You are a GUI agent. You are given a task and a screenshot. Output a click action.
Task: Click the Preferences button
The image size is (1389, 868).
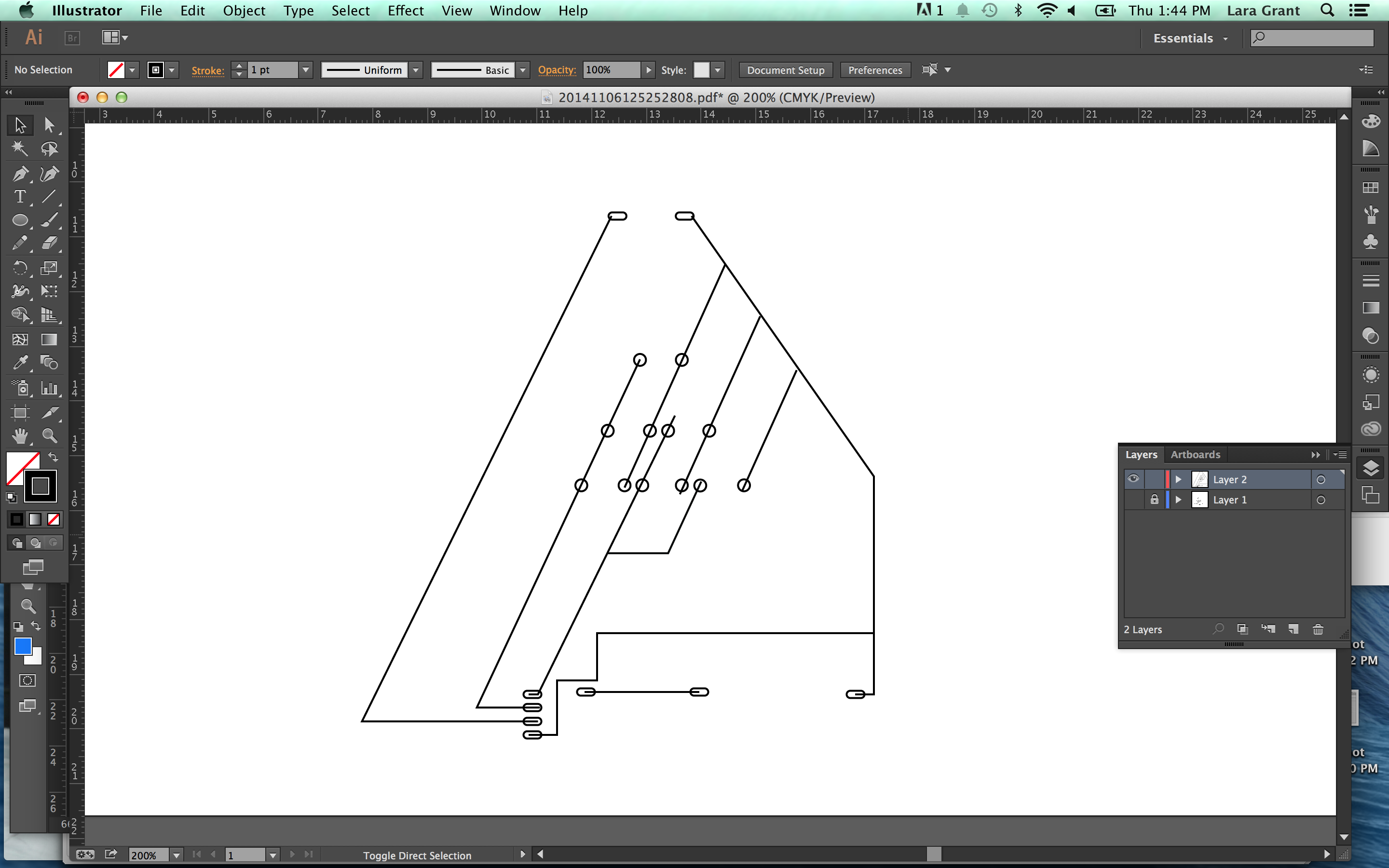(x=875, y=69)
